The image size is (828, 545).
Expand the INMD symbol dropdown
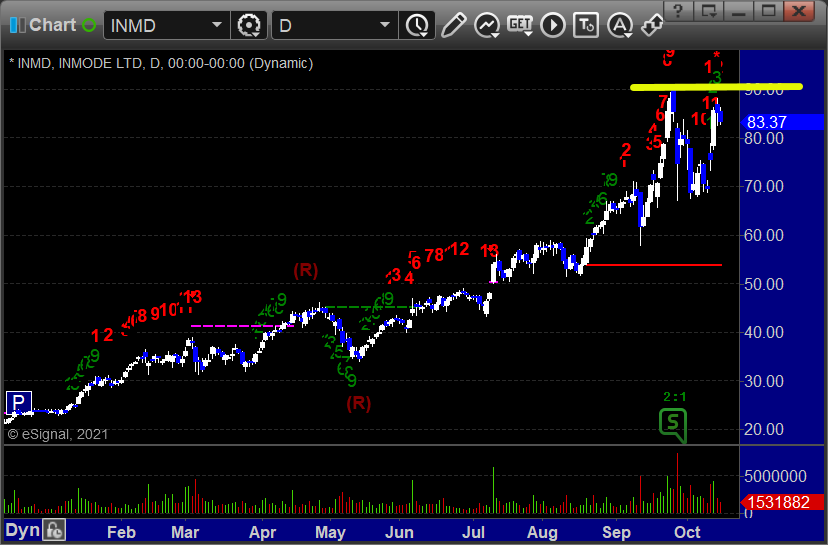click(217, 25)
